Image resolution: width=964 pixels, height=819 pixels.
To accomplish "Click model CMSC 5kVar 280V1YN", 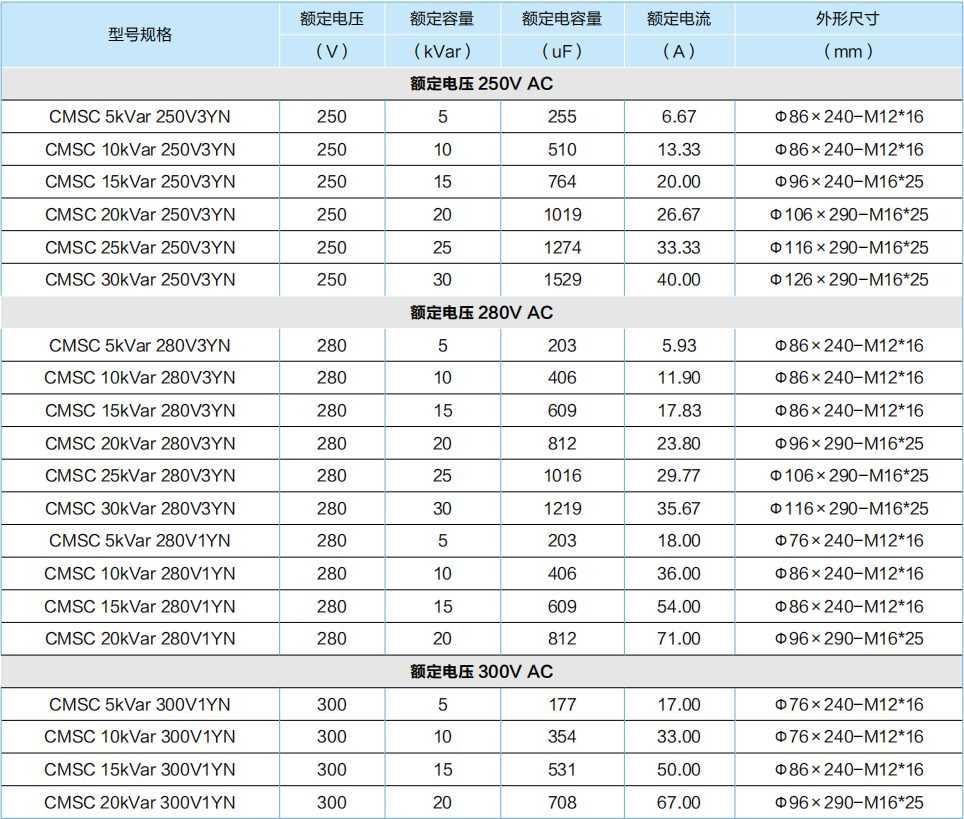I will (140, 541).
